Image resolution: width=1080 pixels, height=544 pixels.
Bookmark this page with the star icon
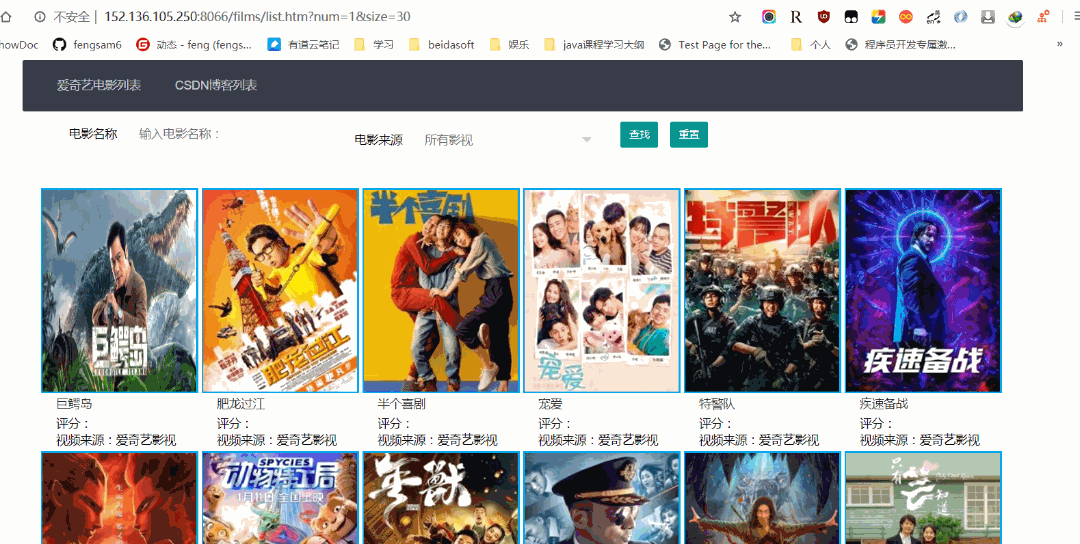tap(735, 17)
